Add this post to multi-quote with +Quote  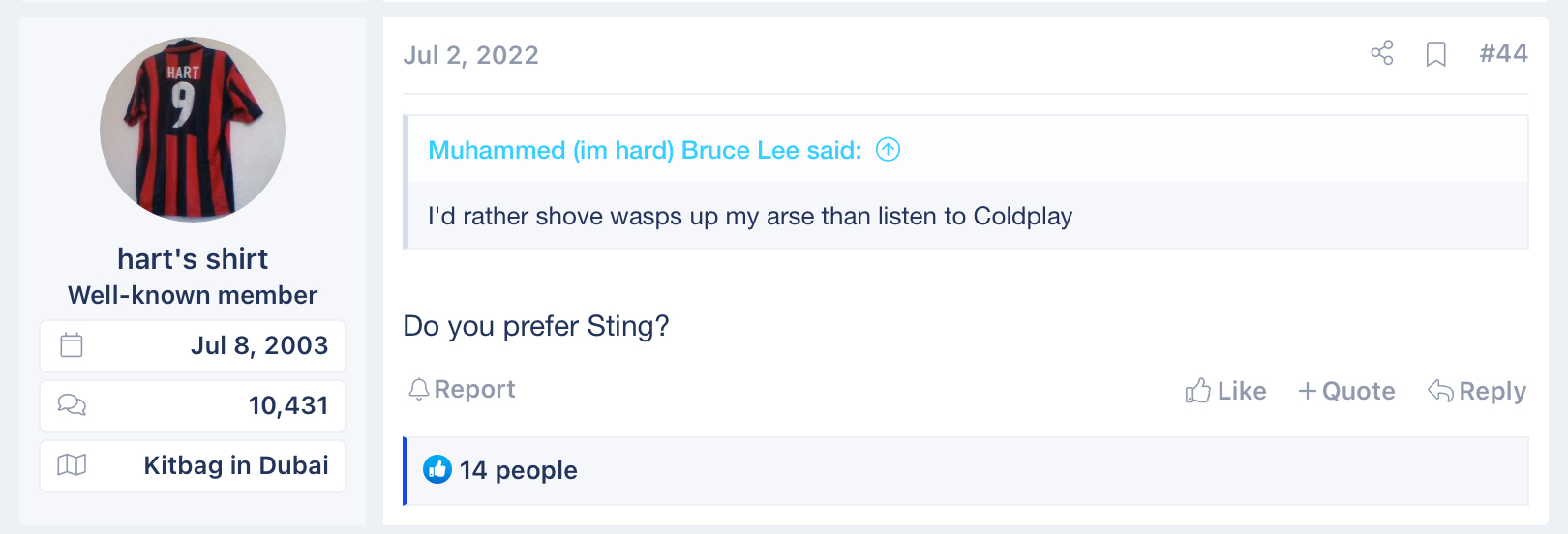(x=1346, y=391)
